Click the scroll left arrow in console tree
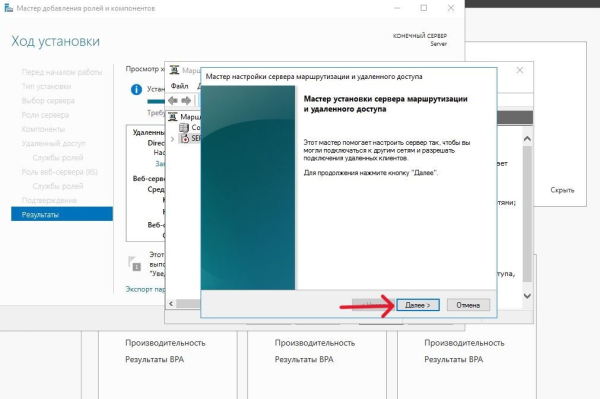This screenshot has height=399, width=600. [x=171, y=303]
